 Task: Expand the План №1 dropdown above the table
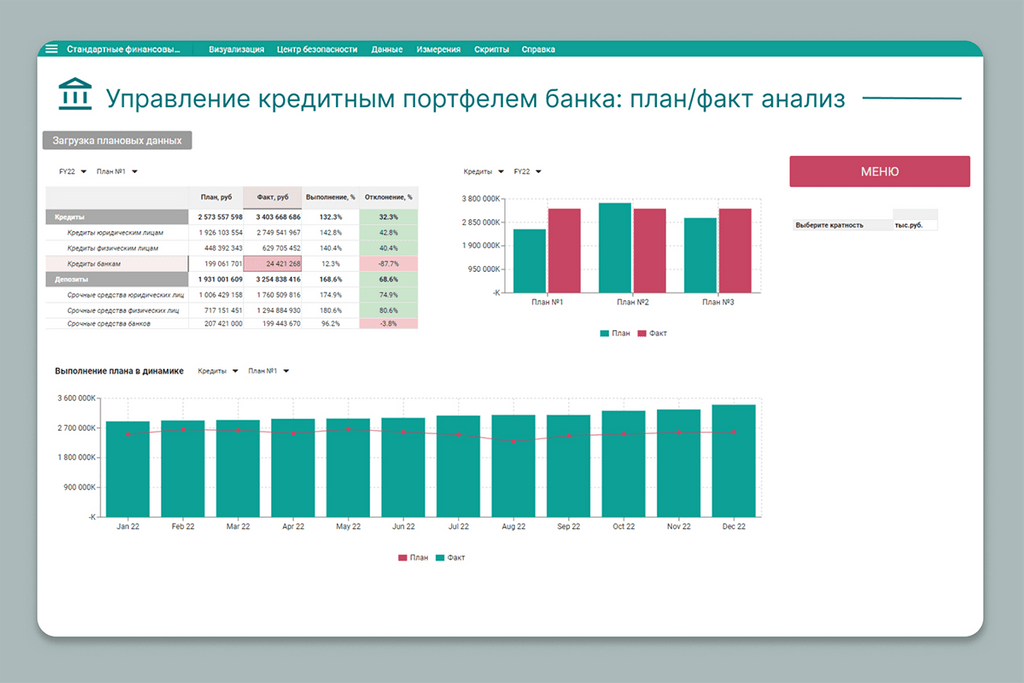click(x=117, y=171)
